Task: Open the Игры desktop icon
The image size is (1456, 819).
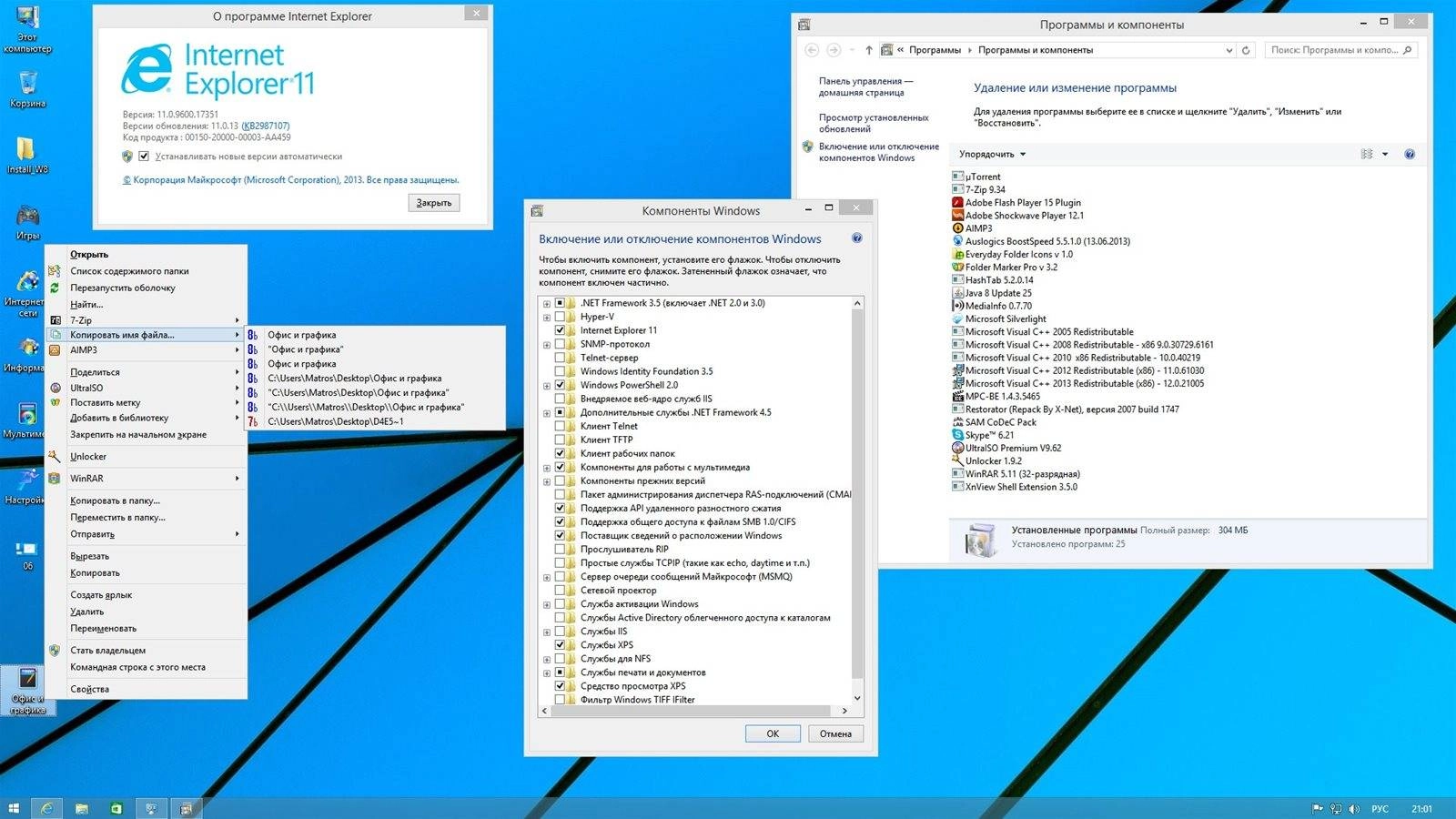Action: click(x=27, y=221)
